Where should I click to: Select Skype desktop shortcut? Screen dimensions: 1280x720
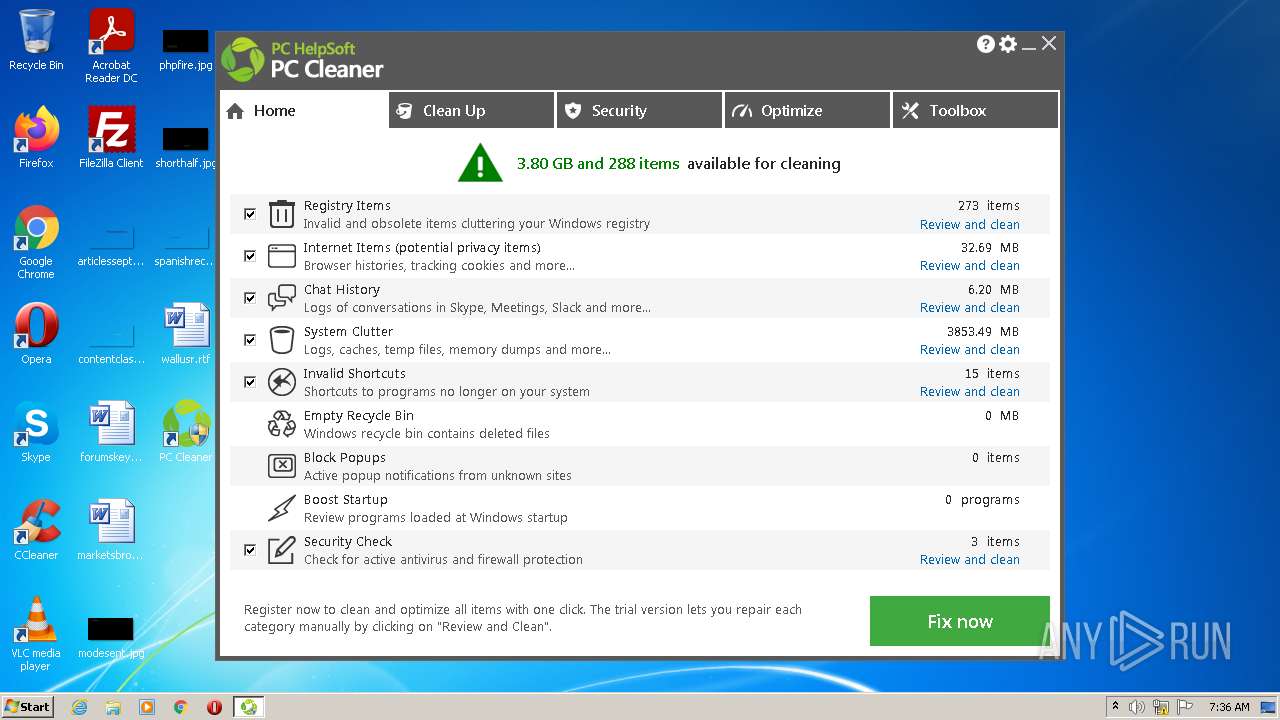pyautogui.click(x=36, y=432)
